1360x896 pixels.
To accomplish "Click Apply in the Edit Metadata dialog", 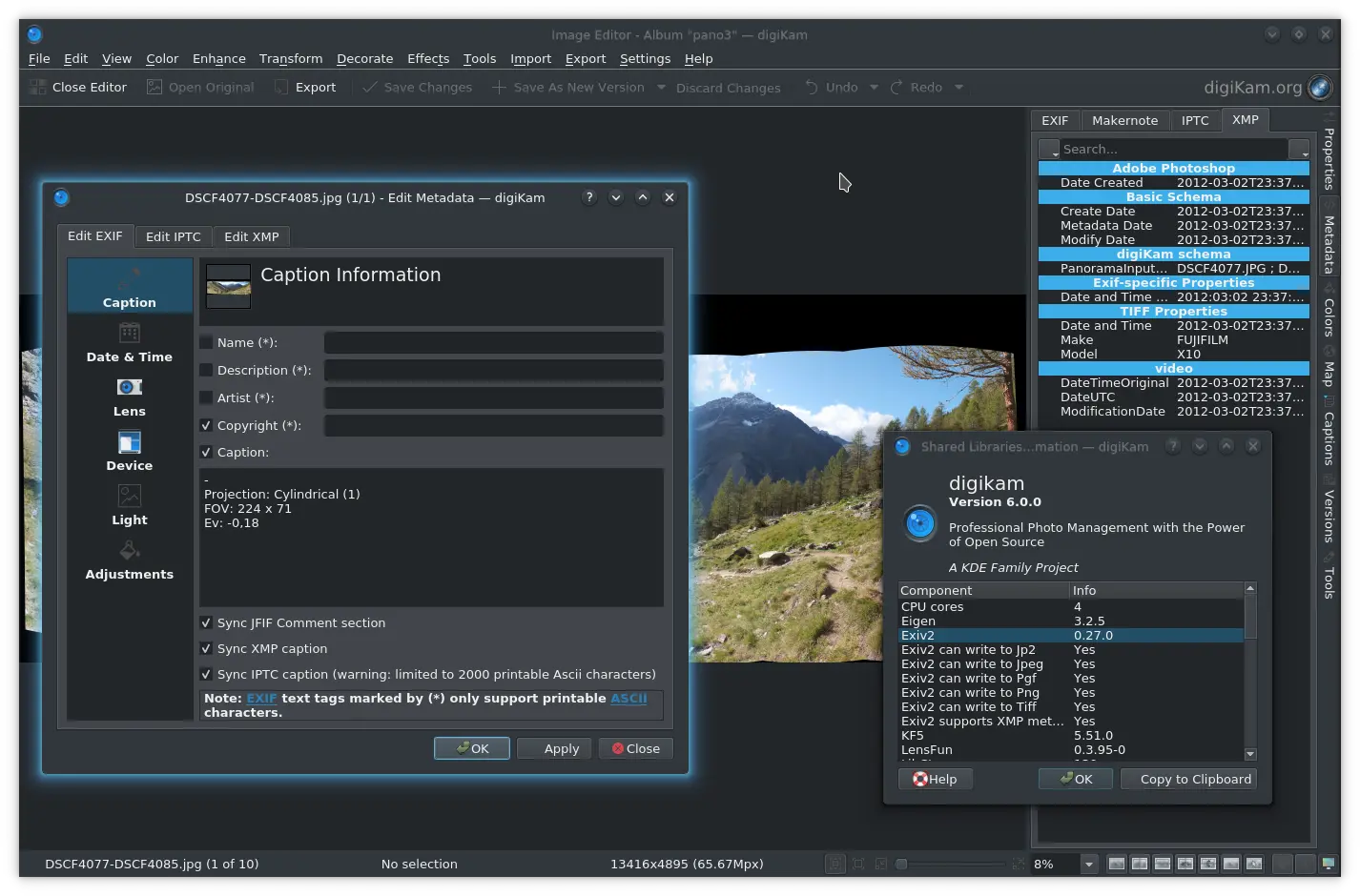I will click(x=553, y=748).
